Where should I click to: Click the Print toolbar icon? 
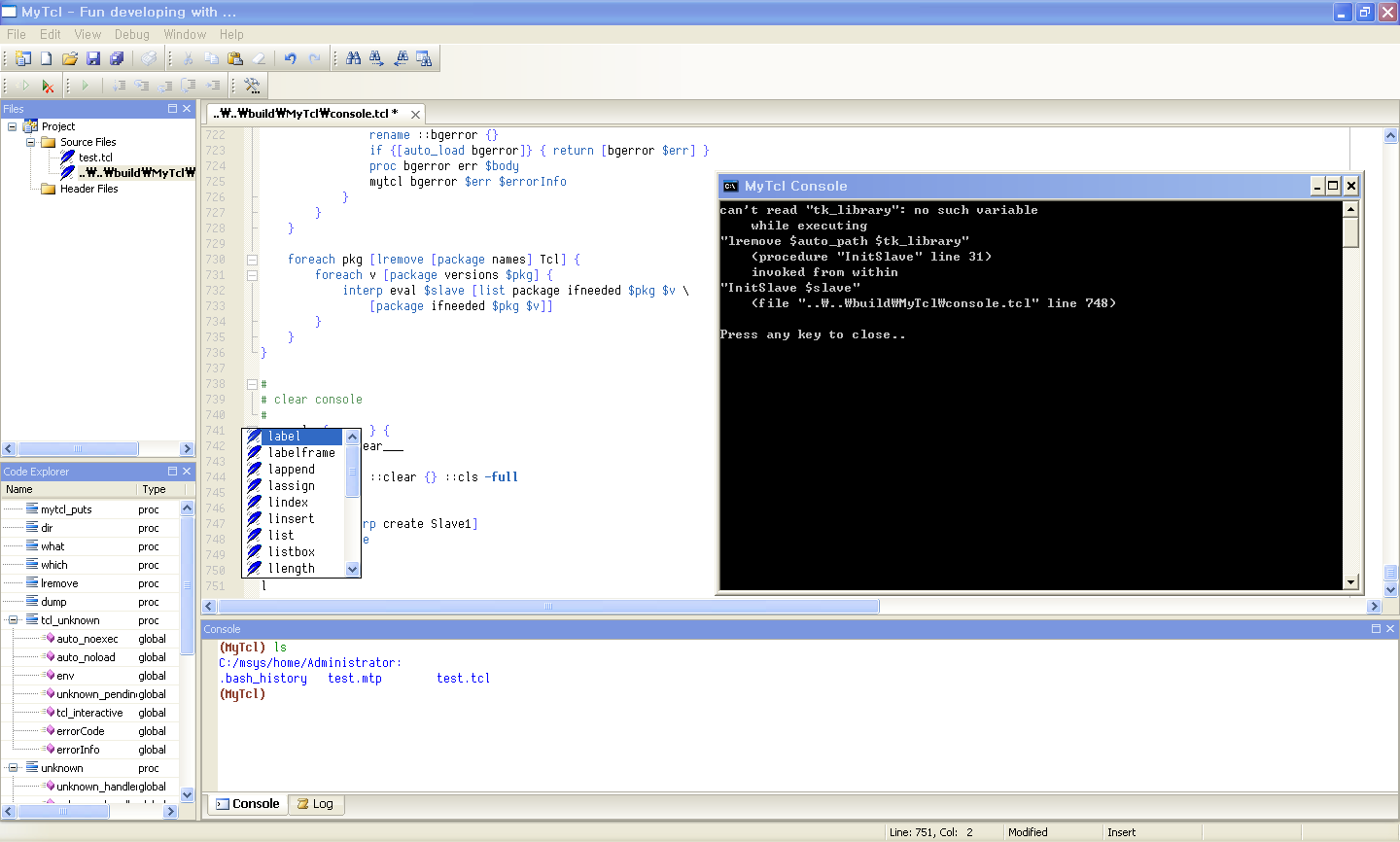click(x=149, y=58)
